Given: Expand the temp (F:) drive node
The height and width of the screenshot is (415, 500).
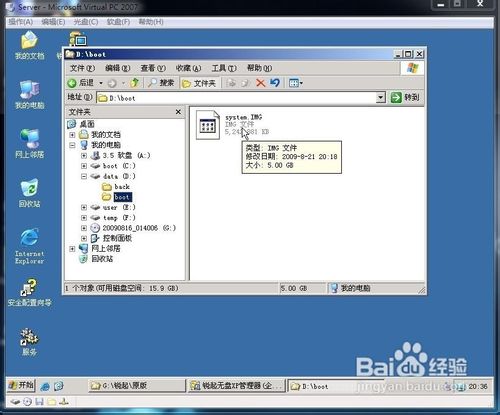Looking at the screenshot, I should [84, 218].
